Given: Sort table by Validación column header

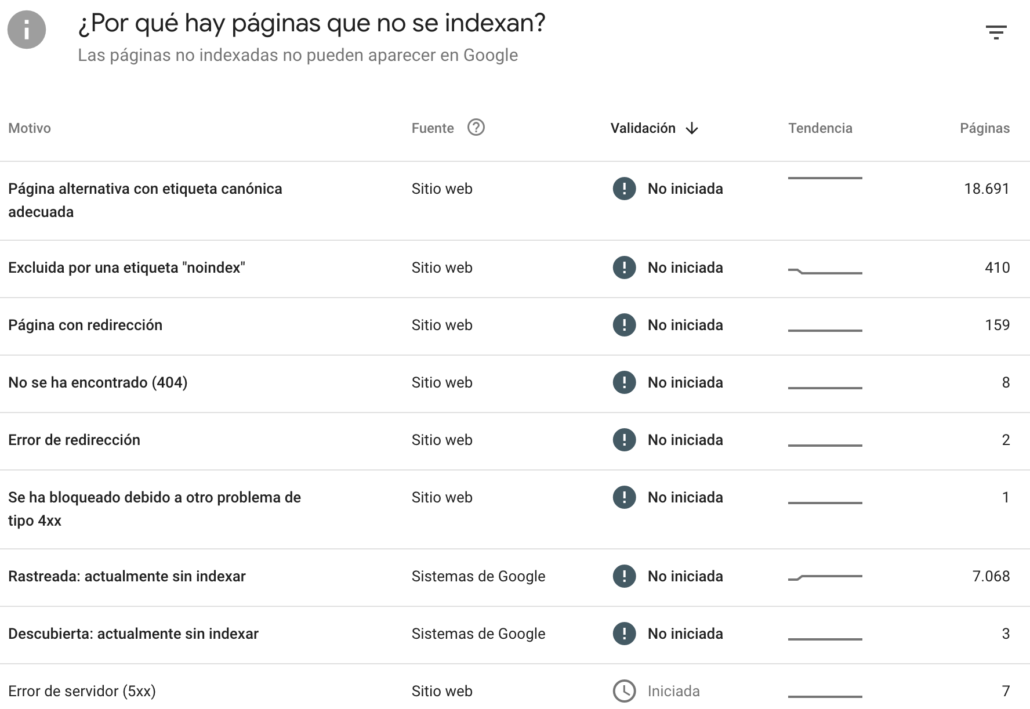Looking at the screenshot, I should coord(643,129).
